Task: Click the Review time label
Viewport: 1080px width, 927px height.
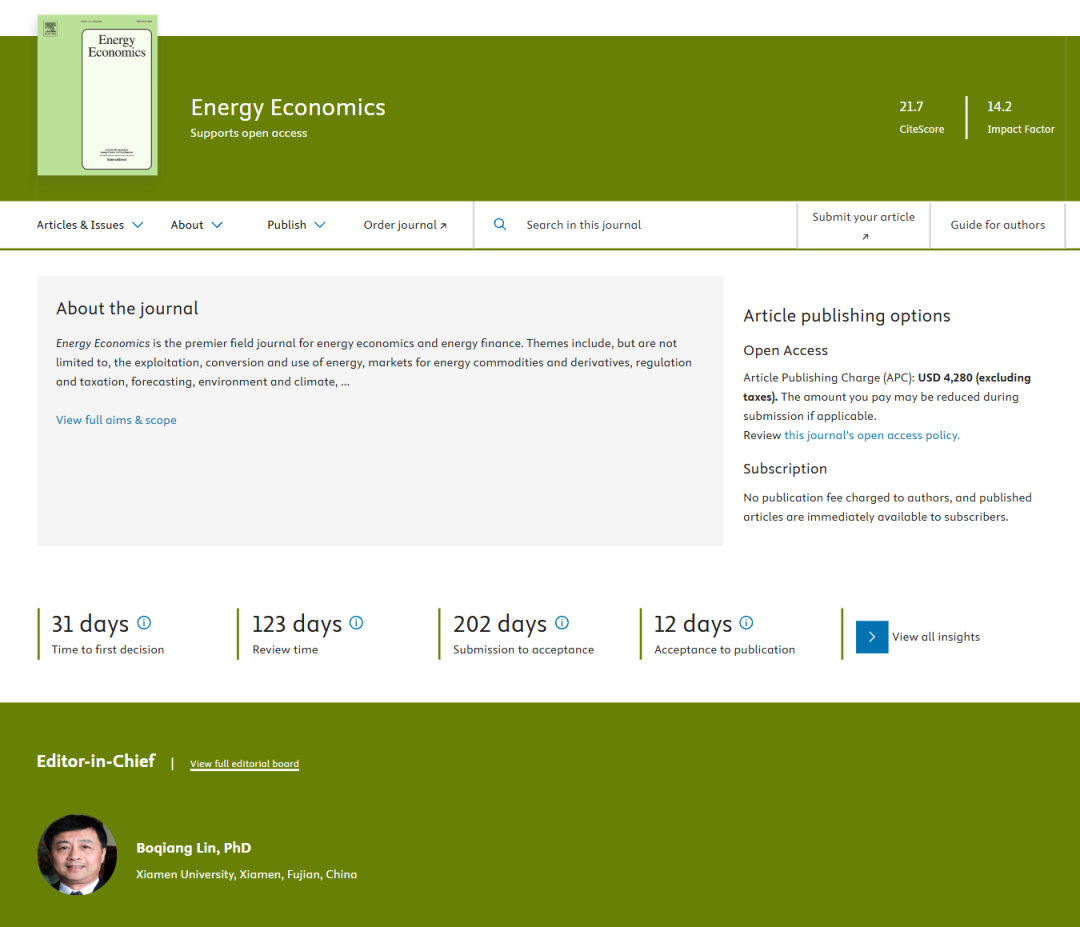Action: click(x=285, y=649)
